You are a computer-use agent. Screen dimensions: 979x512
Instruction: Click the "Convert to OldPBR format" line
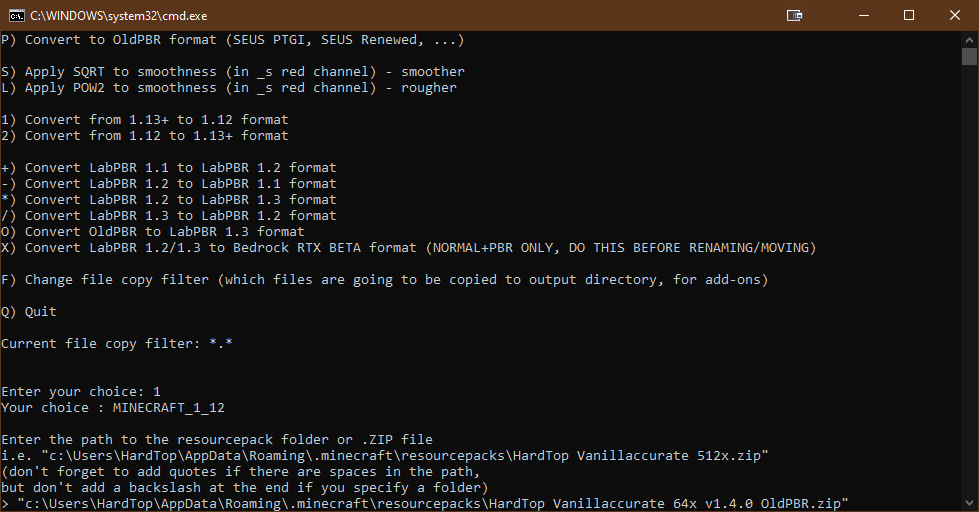coord(232,40)
